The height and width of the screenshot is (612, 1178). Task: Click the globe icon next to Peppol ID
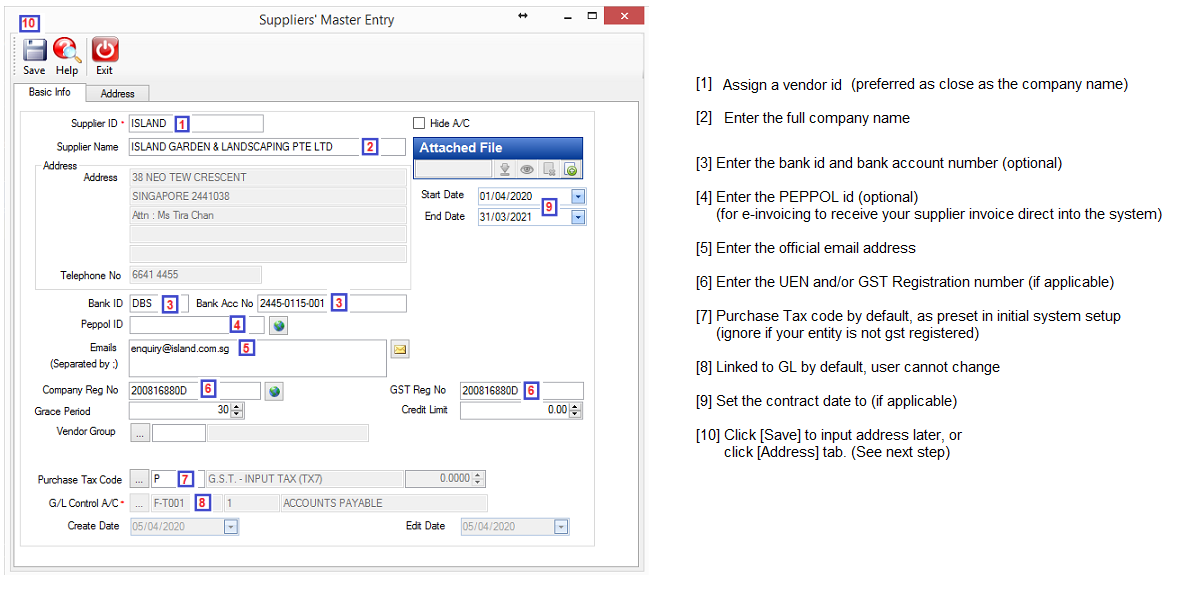[279, 325]
